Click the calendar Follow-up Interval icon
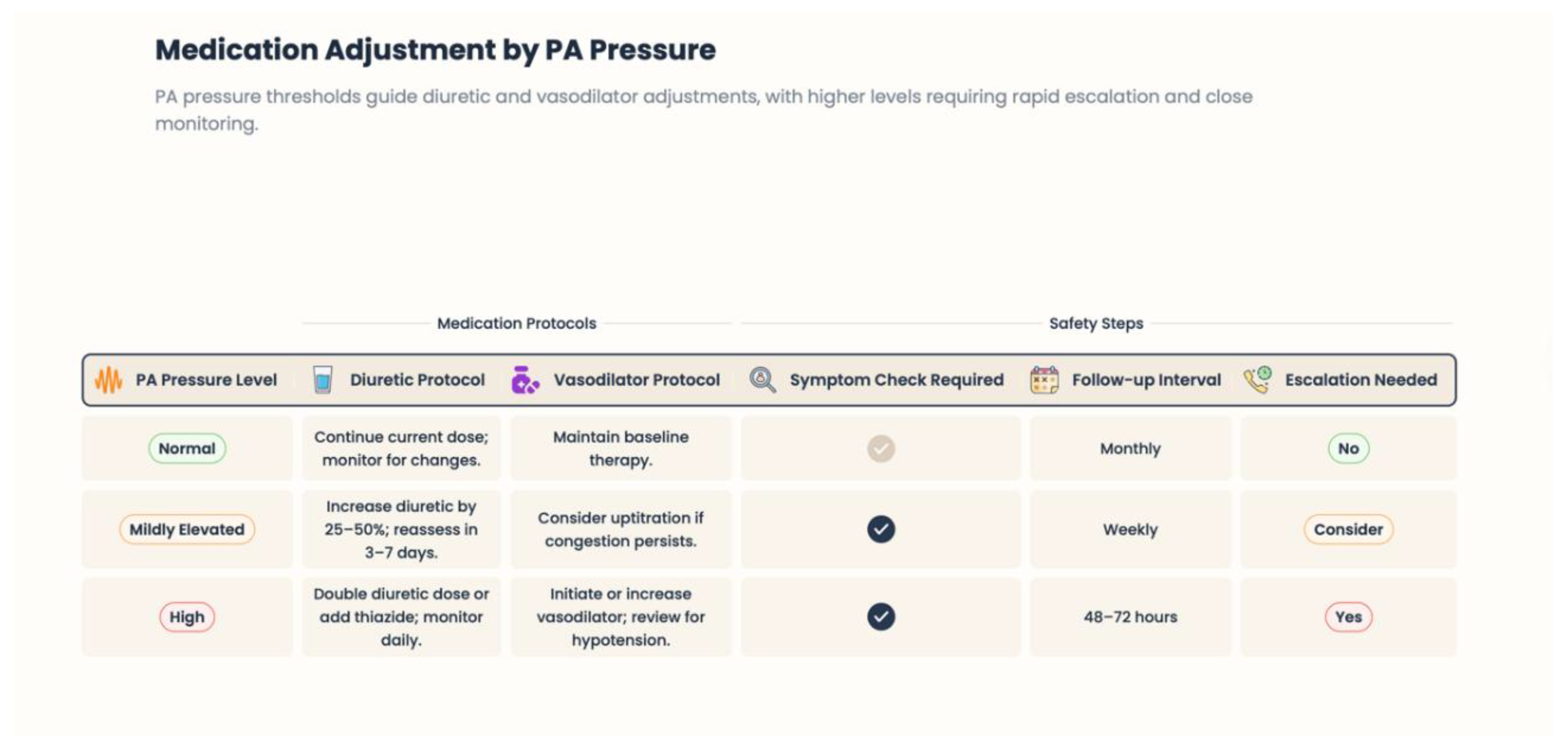The width and height of the screenshot is (1568, 746). point(1044,380)
